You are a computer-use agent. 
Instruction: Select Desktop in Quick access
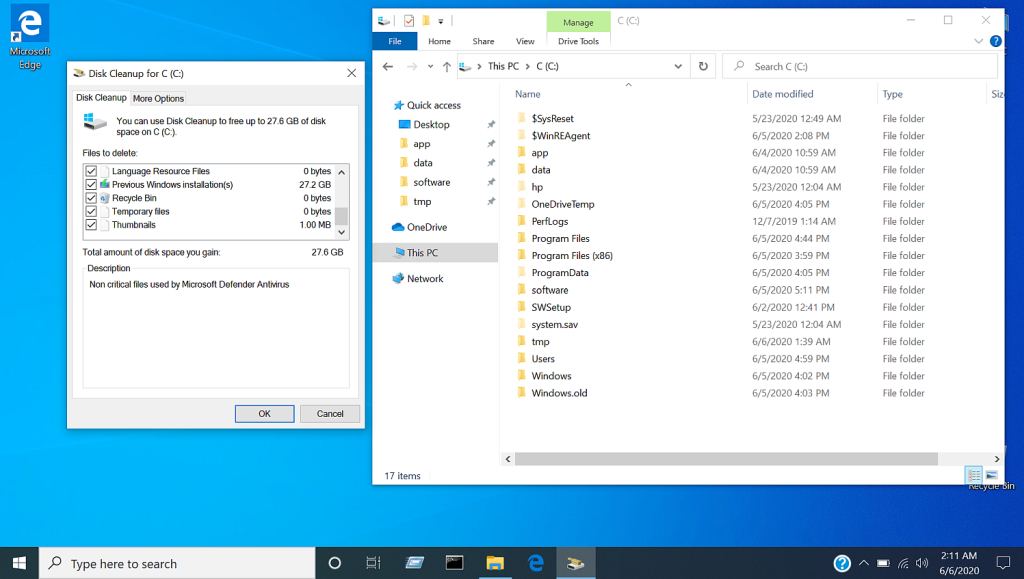pos(431,125)
